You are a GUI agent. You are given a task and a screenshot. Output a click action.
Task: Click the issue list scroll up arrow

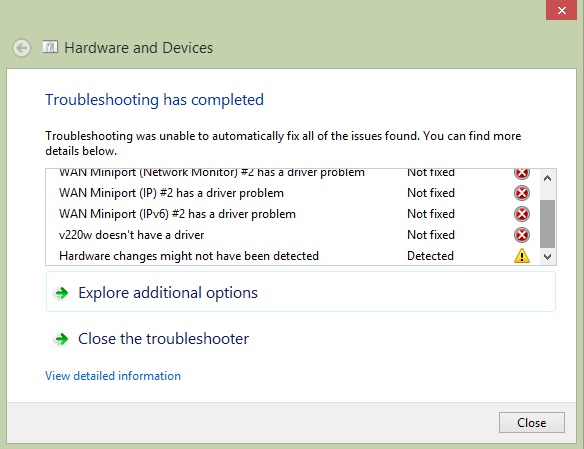tap(547, 178)
